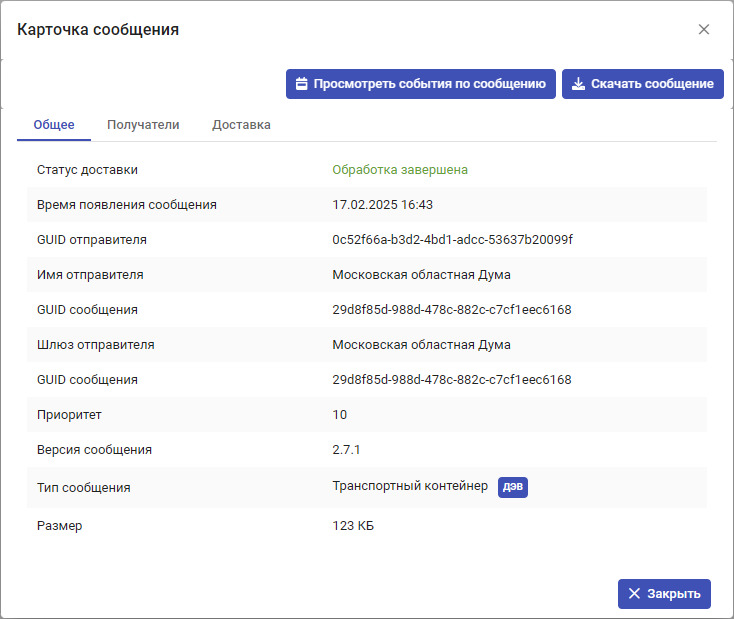The height and width of the screenshot is (619, 734).
Task: Select the Приоритет value 10
Action: (340, 415)
